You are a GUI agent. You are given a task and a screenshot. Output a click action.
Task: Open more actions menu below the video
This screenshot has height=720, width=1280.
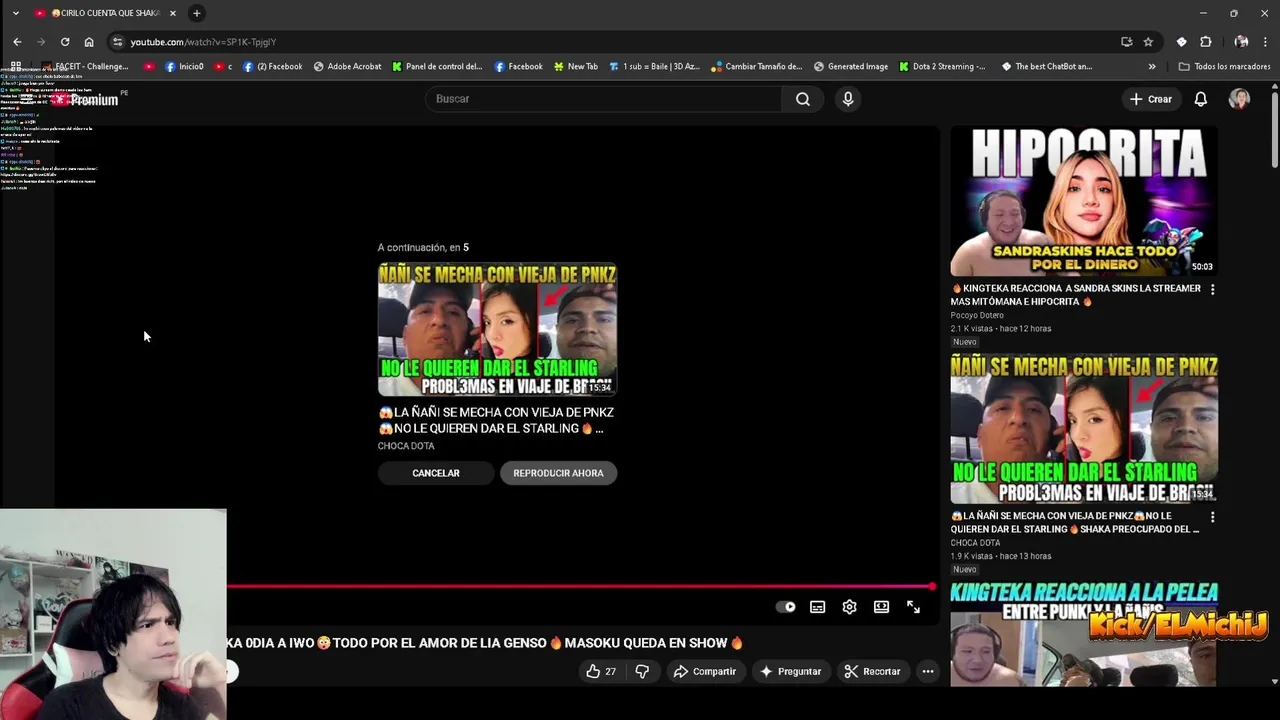coord(928,671)
